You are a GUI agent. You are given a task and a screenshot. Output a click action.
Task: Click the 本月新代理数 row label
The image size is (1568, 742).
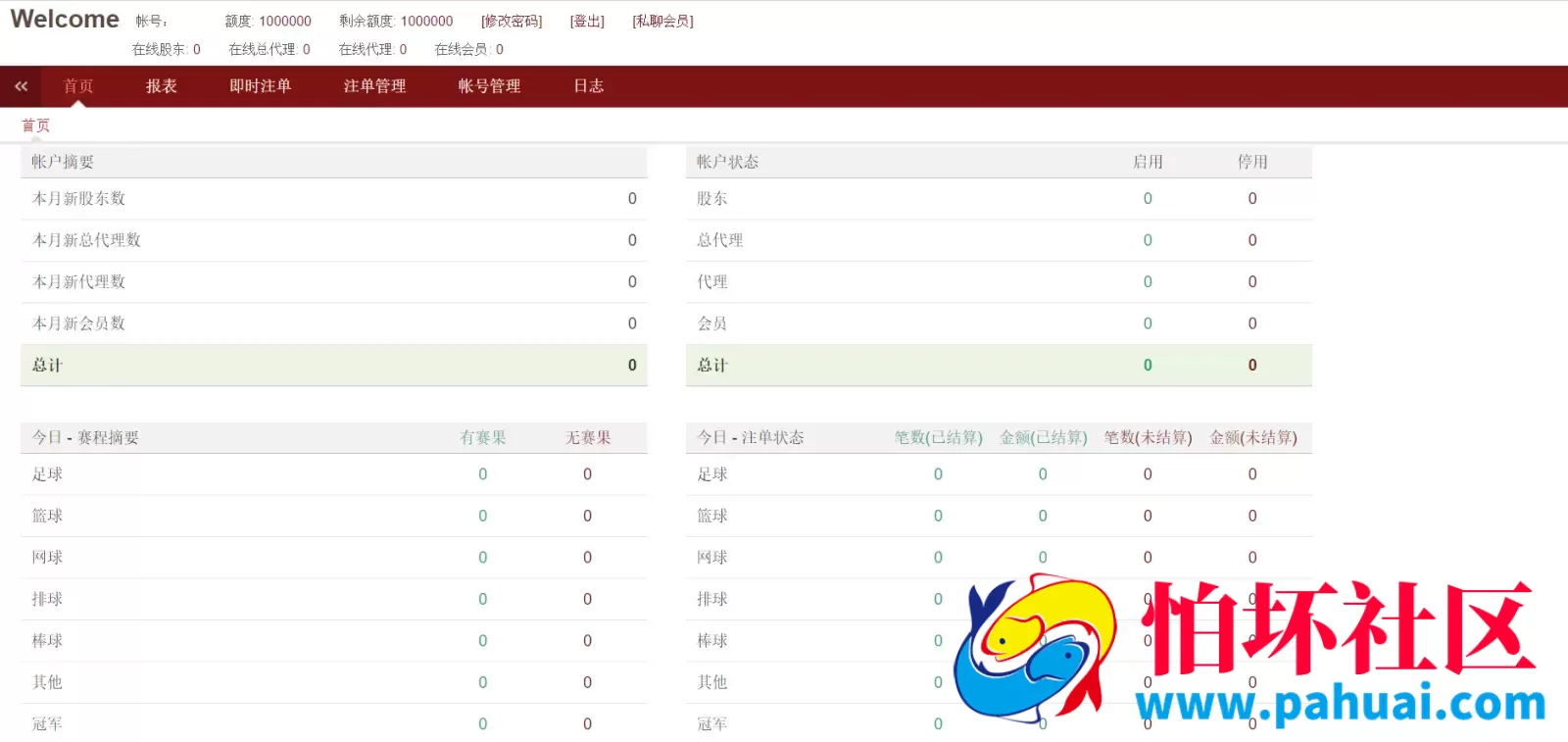[79, 282]
